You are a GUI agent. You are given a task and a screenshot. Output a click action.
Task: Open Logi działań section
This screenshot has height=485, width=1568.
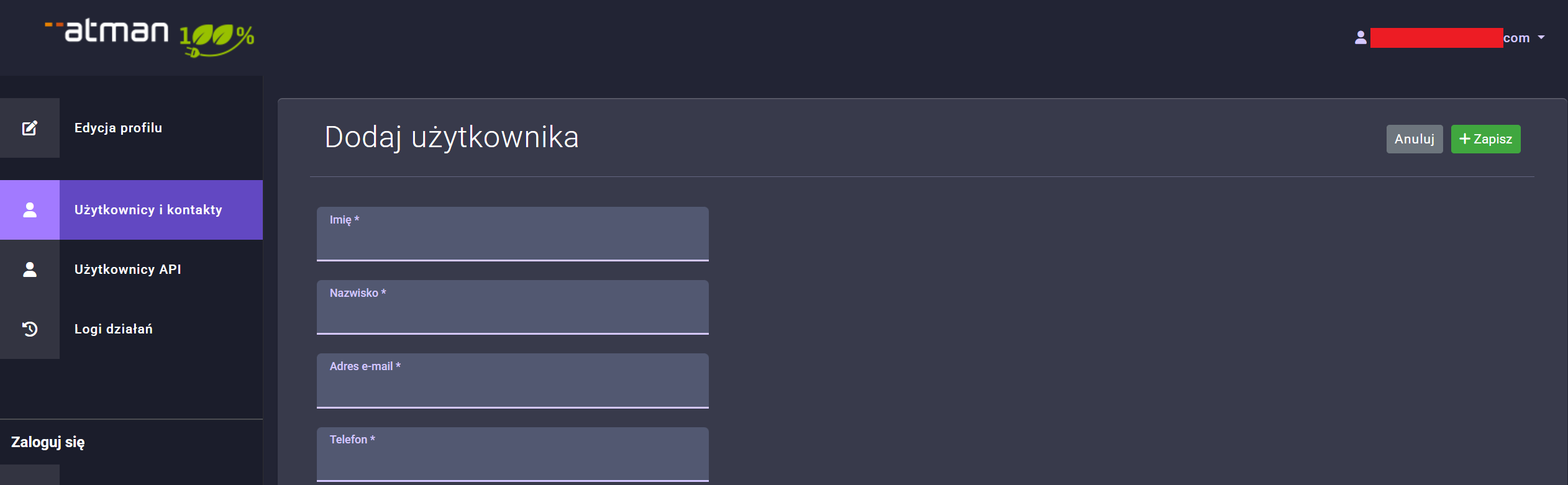click(x=113, y=329)
